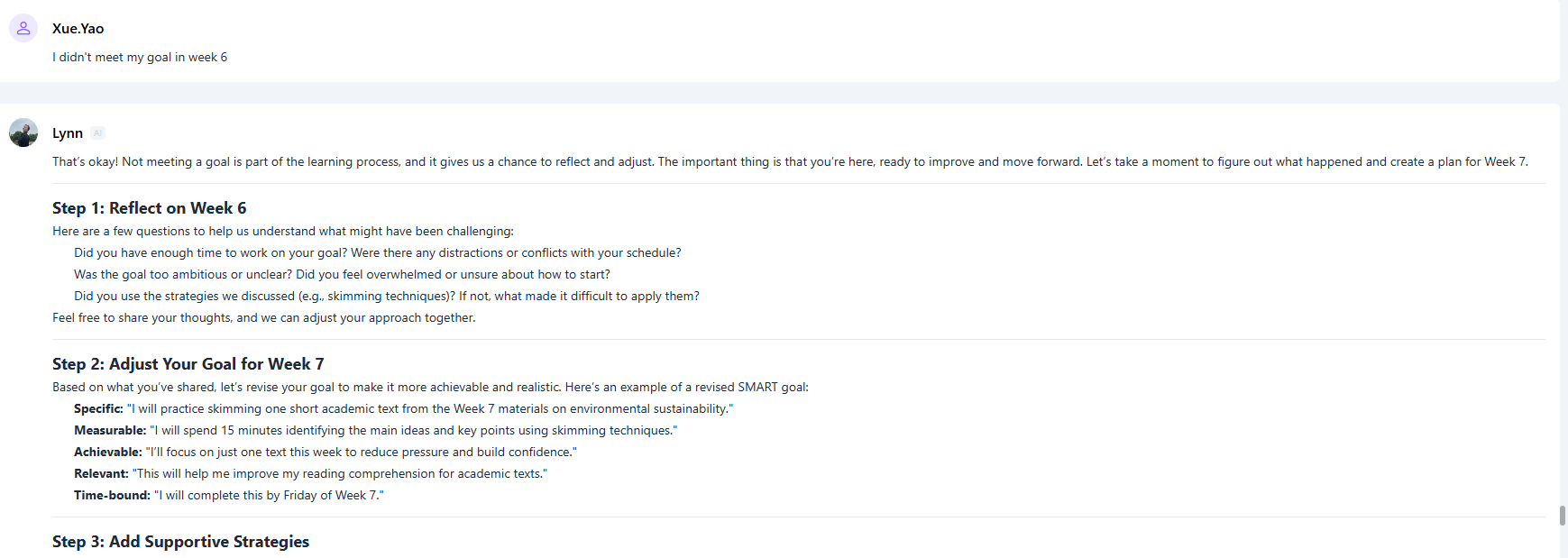
Task: Click the "Step 3: Add Supportive Strategies" heading
Action: click(x=180, y=542)
